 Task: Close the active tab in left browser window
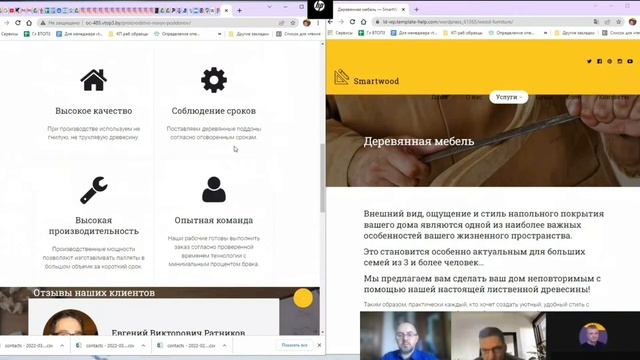pos(227,11)
